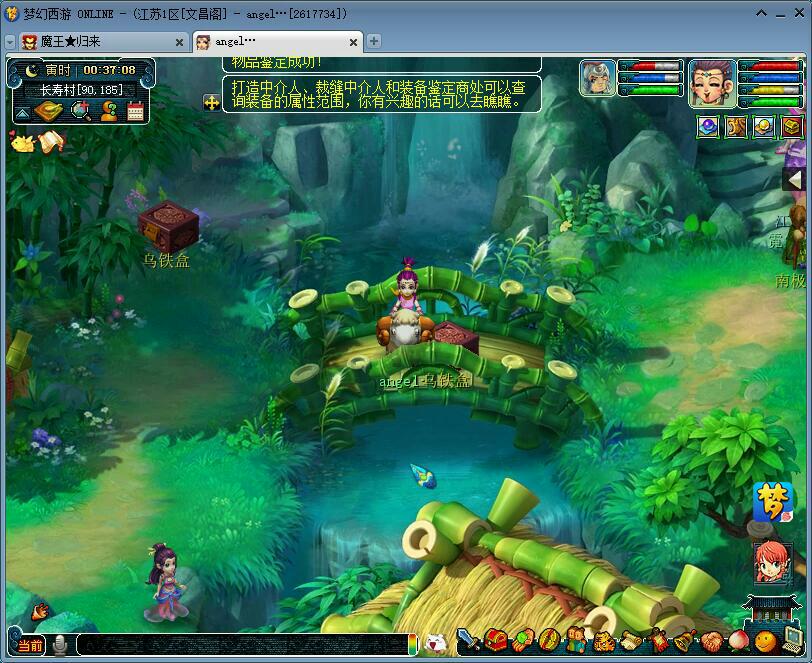
Task: Collapse the window using the up chevron
Action: tap(761, 13)
